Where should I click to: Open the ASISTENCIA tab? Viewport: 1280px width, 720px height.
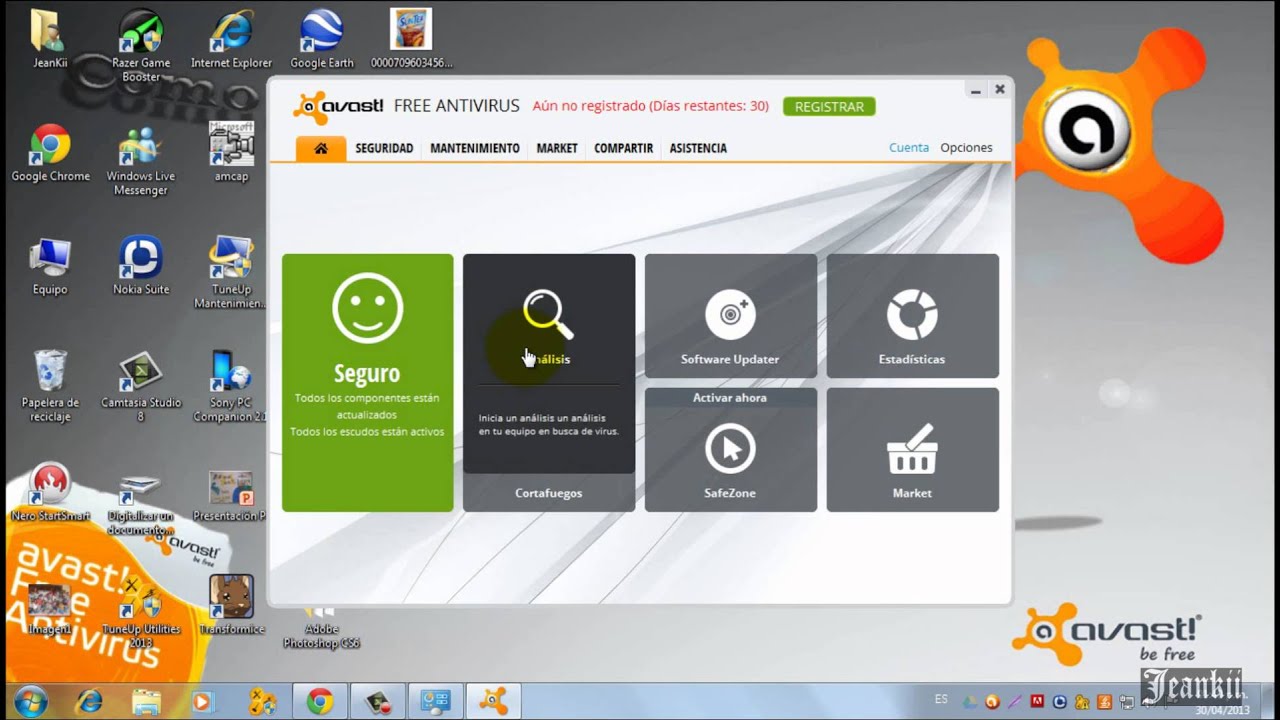coord(698,148)
